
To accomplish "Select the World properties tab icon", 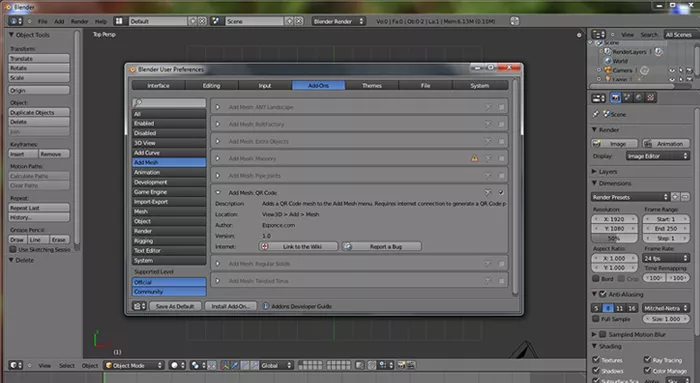I will click(639, 98).
